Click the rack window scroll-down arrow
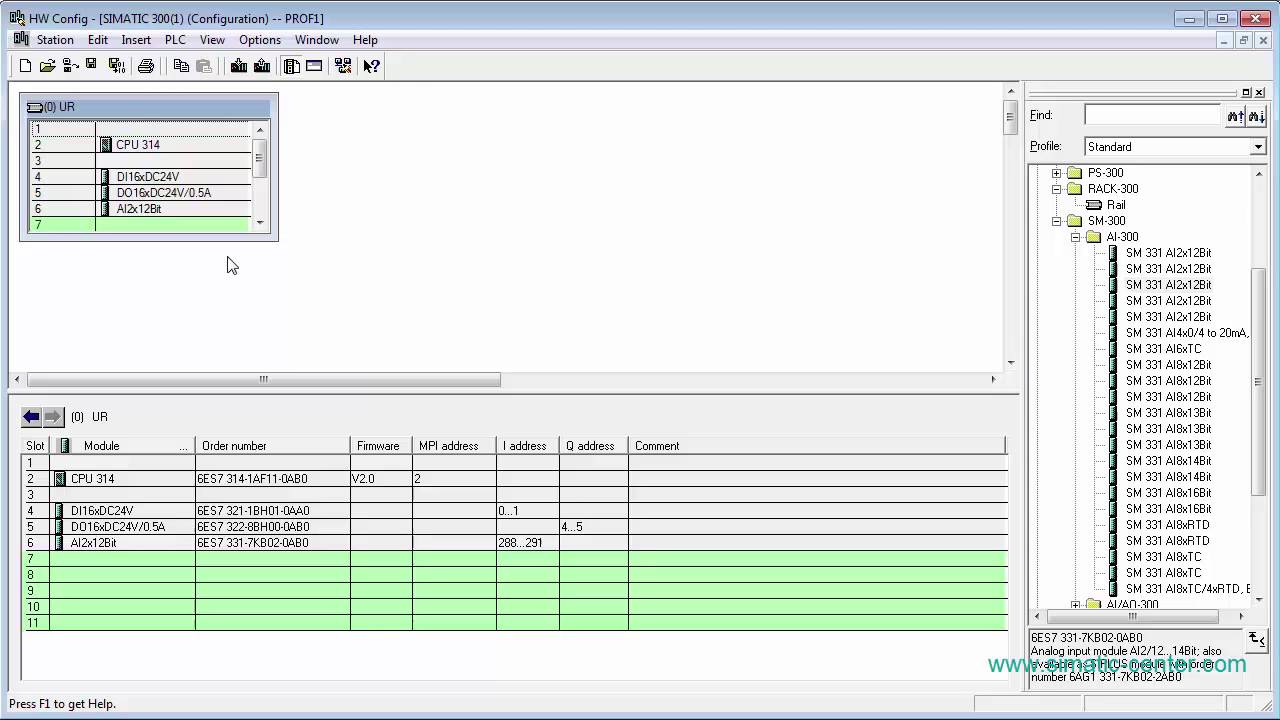The height and width of the screenshot is (720, 1280). (260, 223)
